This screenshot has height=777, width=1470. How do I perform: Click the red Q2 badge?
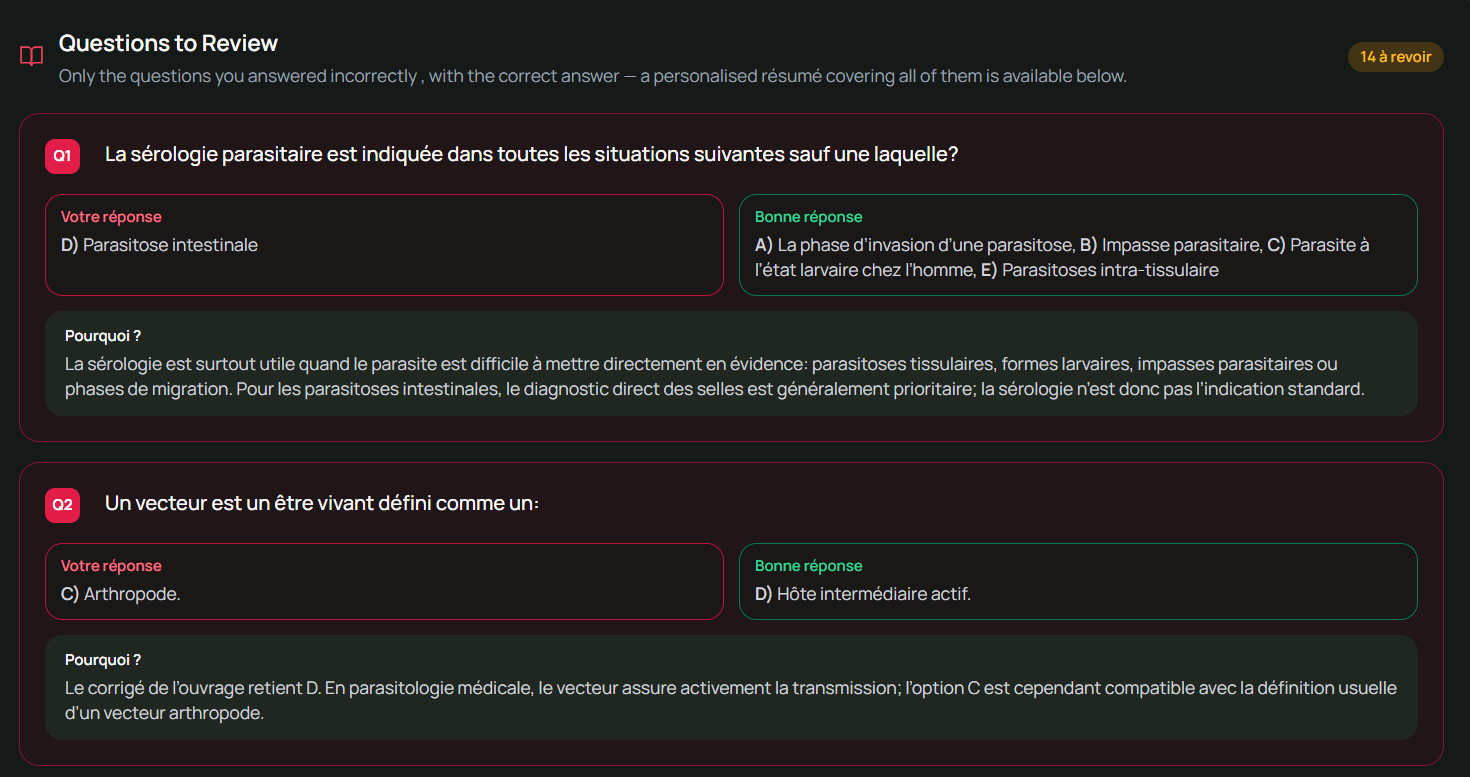62,505
